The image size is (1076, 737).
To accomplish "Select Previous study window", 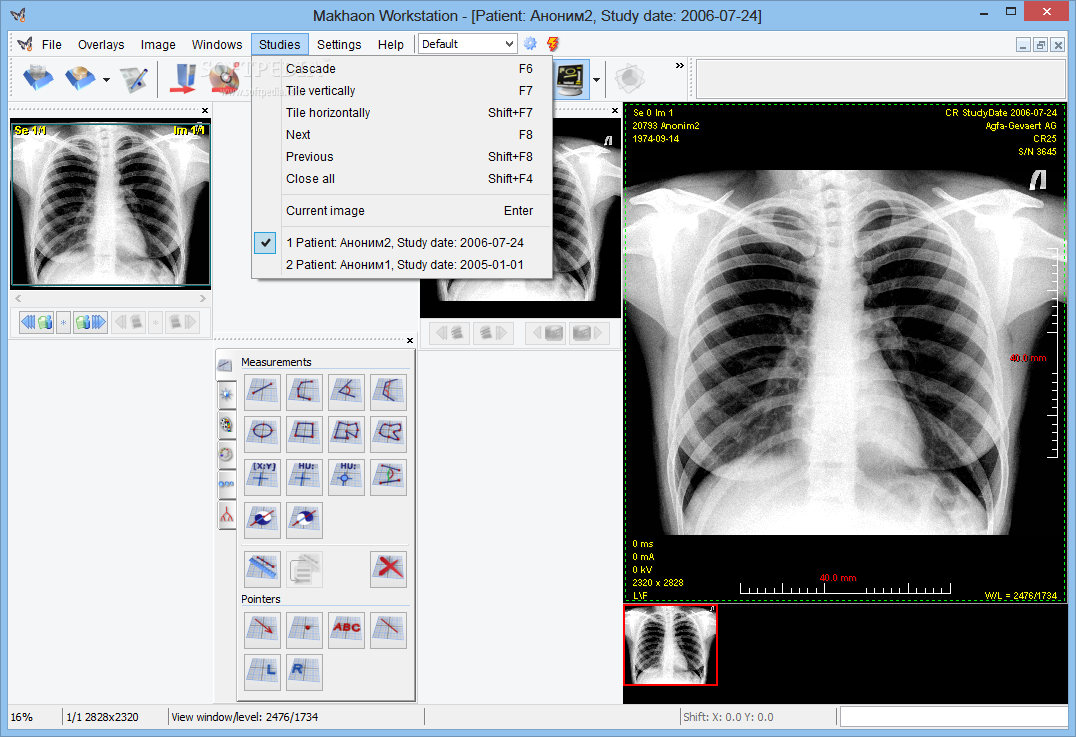I will click(x=402, y=156).
